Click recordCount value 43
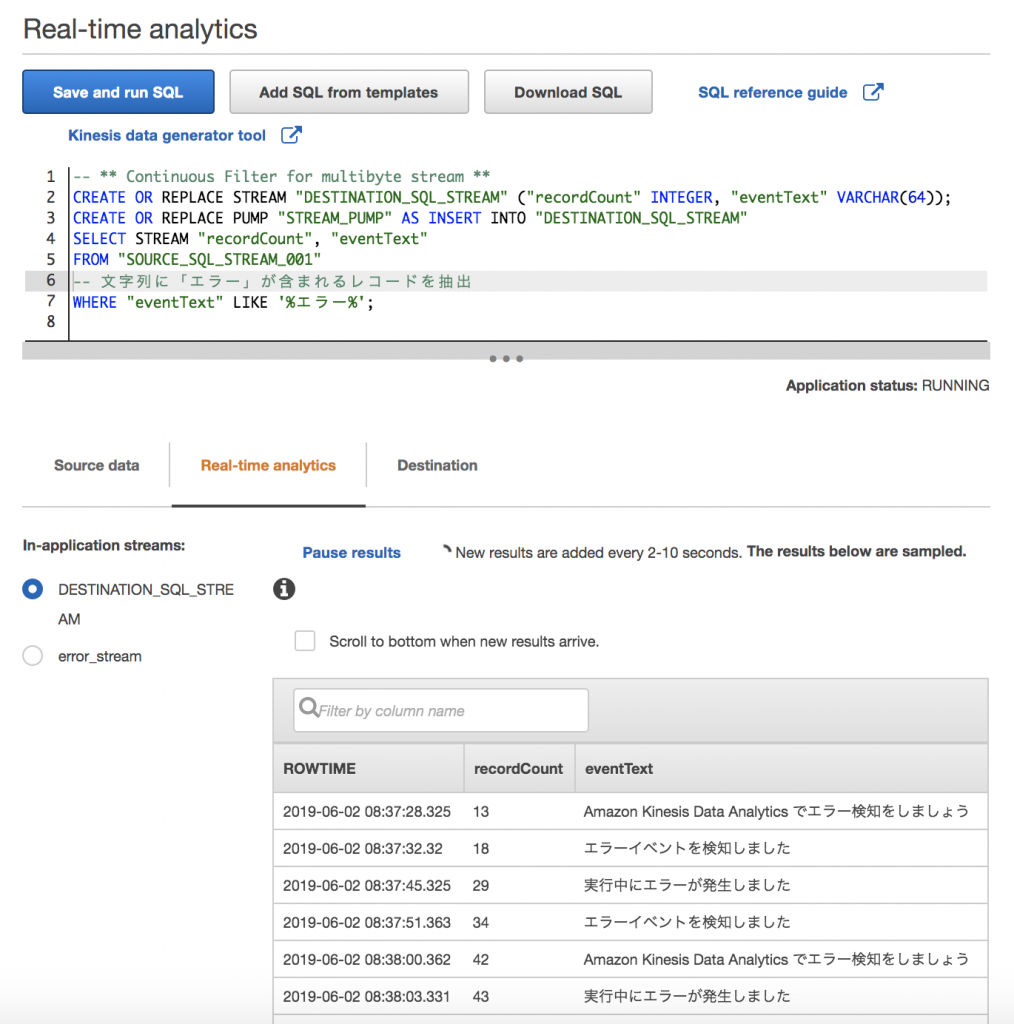 [x=481, y=997]
